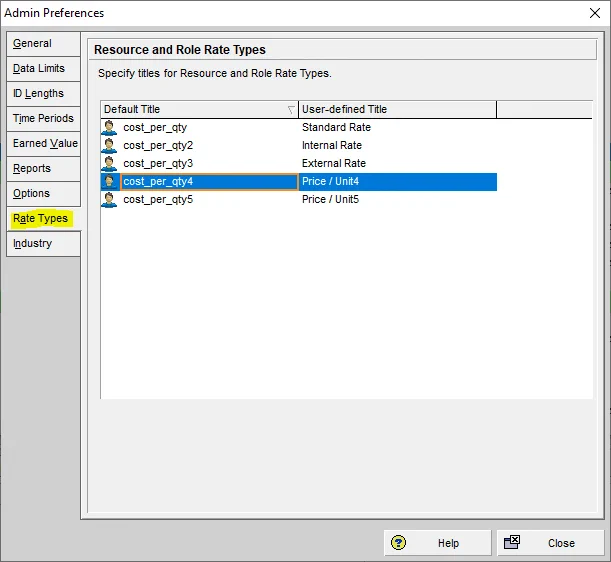Switch to the Options tab
The height and width of the screenshot is (562, 611).
(43, 193)
